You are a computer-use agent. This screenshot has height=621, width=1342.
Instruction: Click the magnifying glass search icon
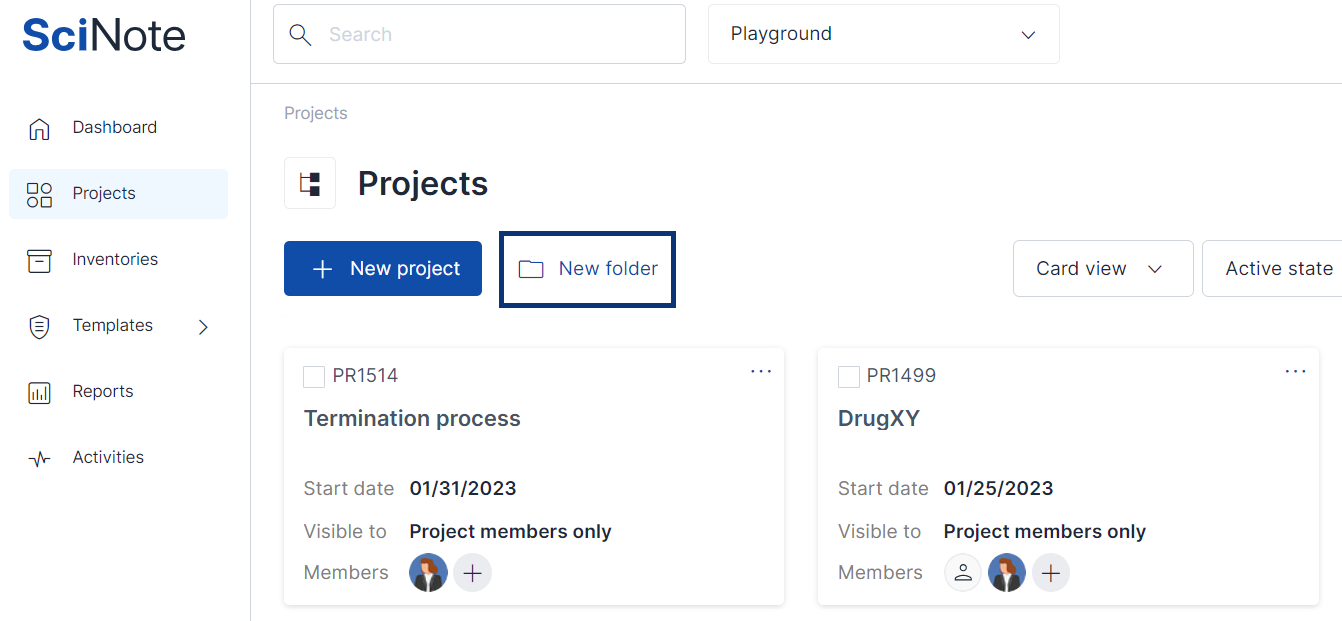pos(300,35)
